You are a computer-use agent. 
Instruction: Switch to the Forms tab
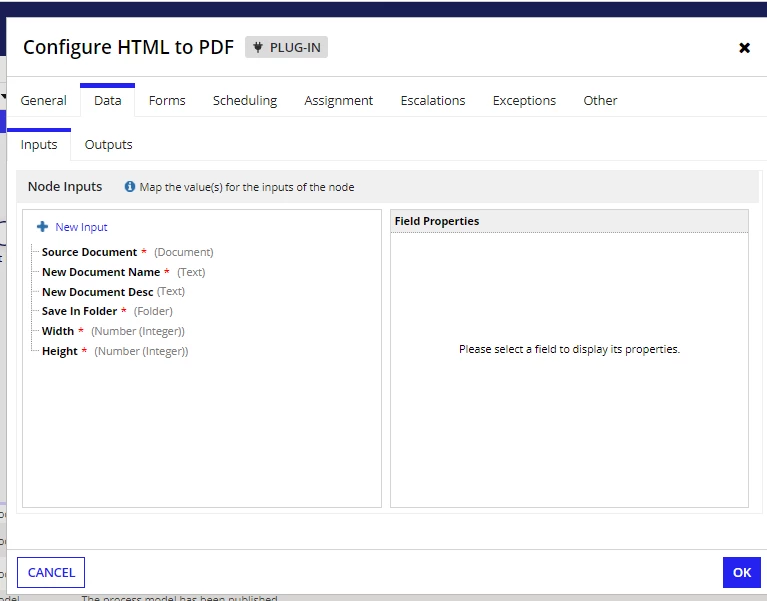(167, 100)
